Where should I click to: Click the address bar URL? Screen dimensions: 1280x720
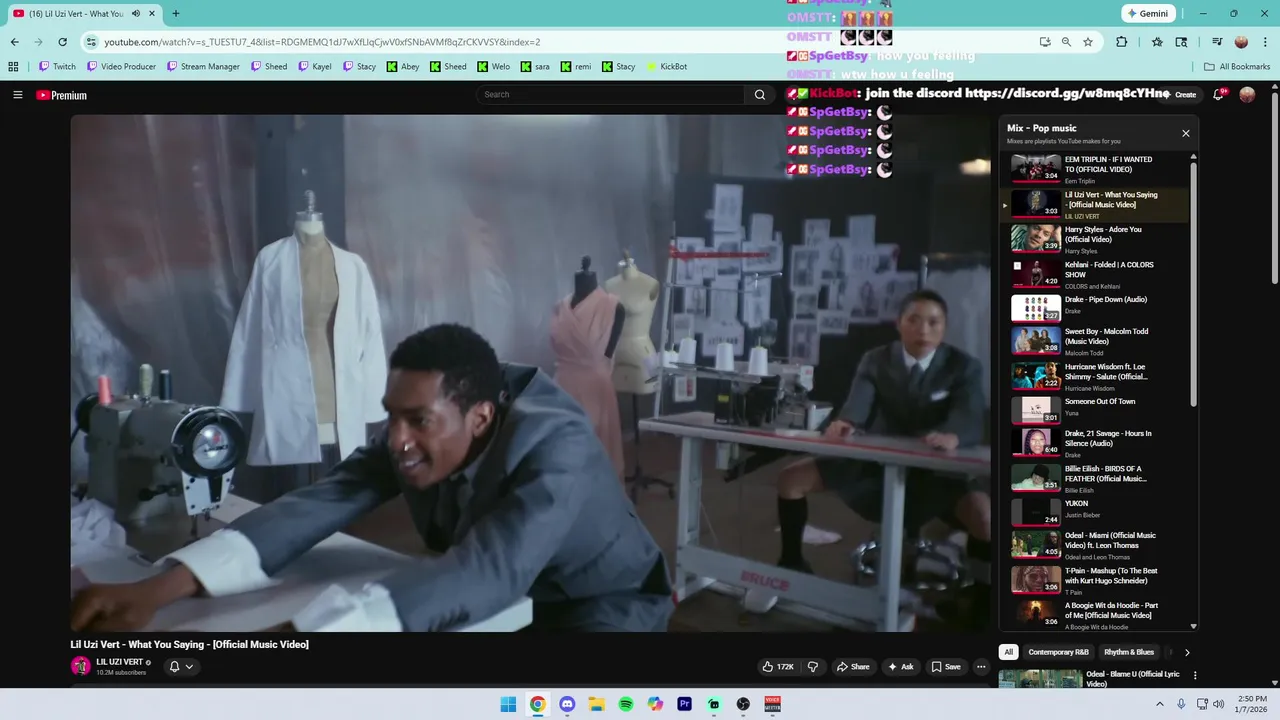(x=322, y=42)
